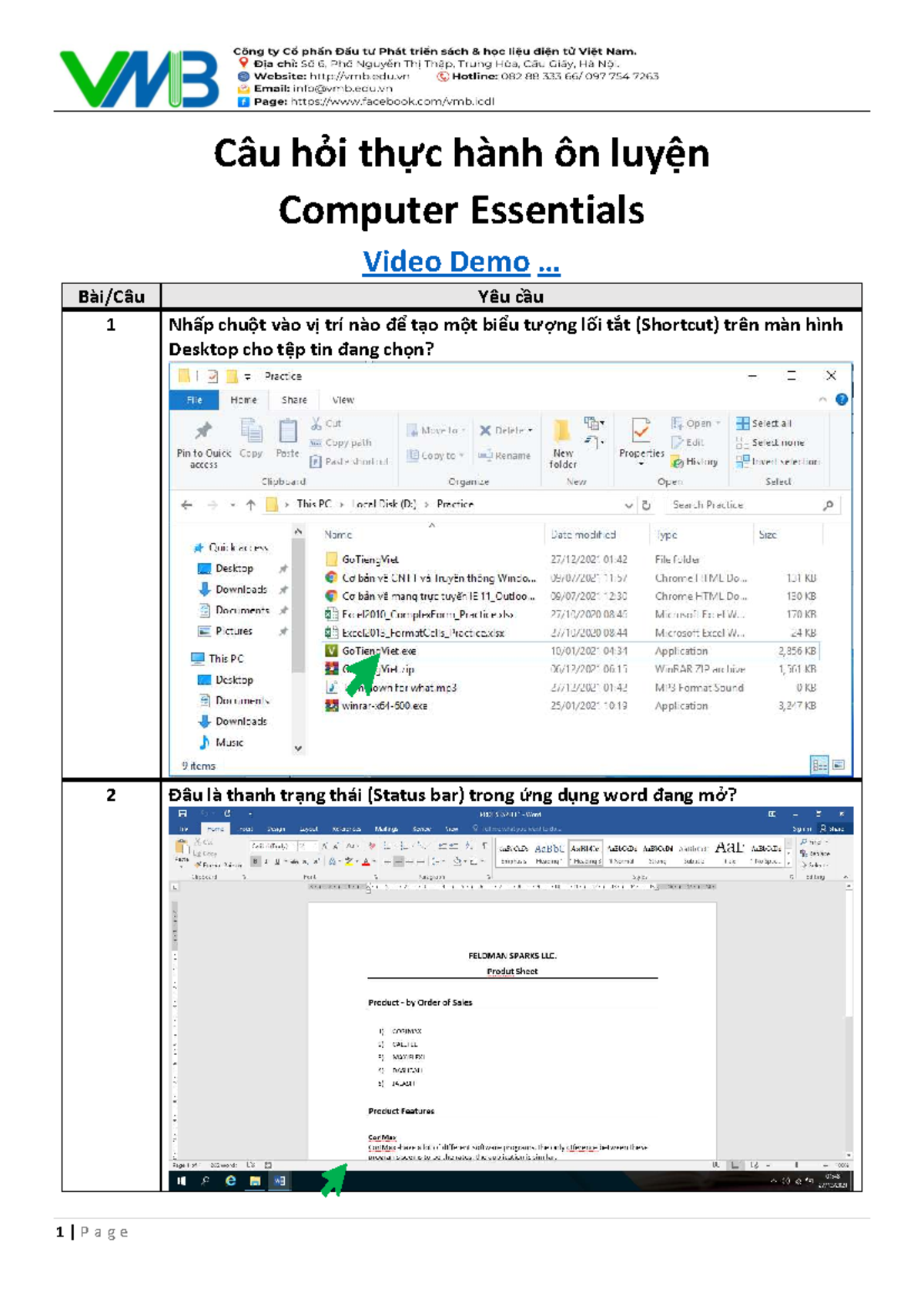Open the Move to dropdown
This screenshot has width=924, height=1306.
click(x=436, y=430)
